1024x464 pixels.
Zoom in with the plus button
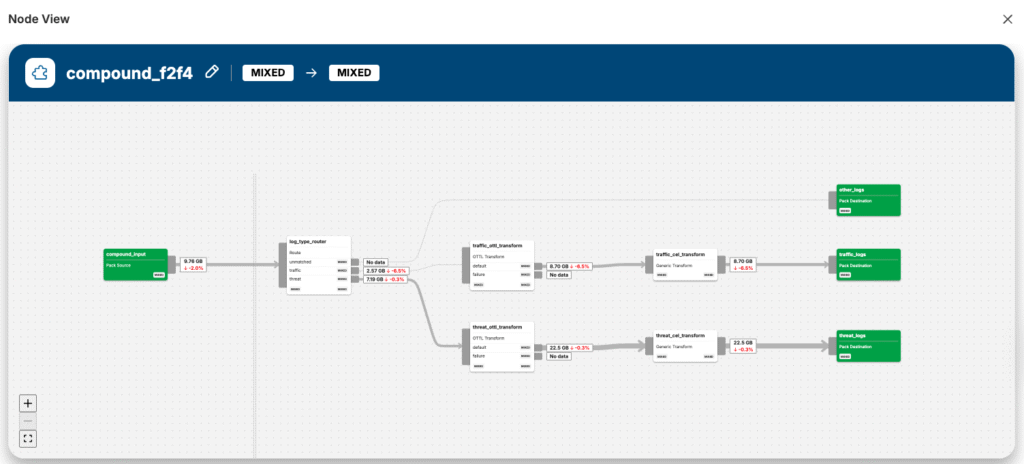click(x=28, y=403)
